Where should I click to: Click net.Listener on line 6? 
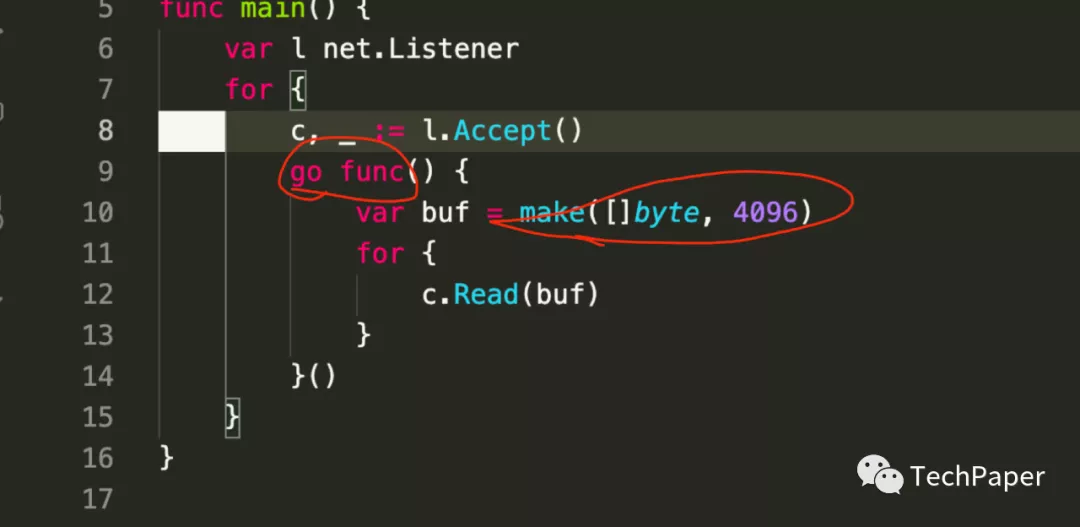(x=421, y=49)
